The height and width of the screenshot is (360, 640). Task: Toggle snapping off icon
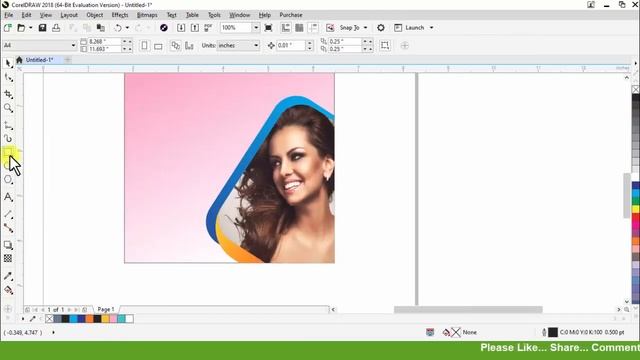tap(330, 28)
